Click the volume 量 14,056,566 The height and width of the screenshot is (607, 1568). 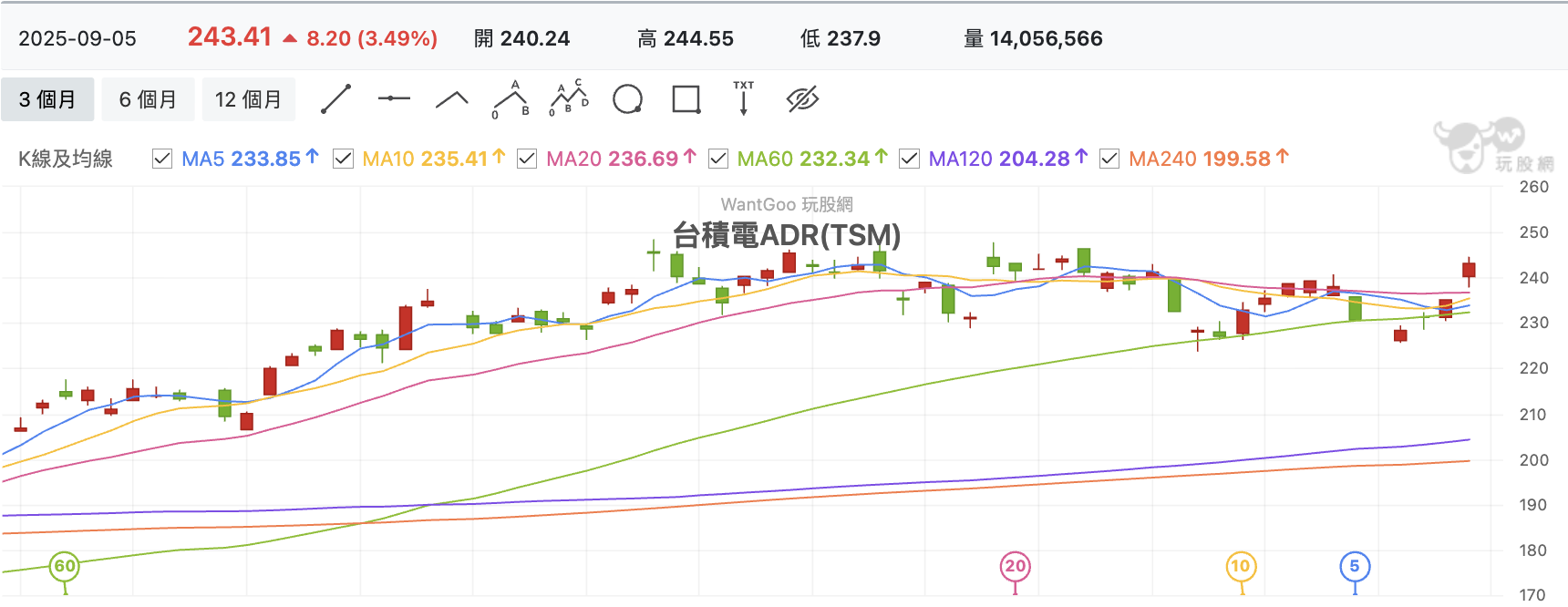click(x=1033, y=38)
